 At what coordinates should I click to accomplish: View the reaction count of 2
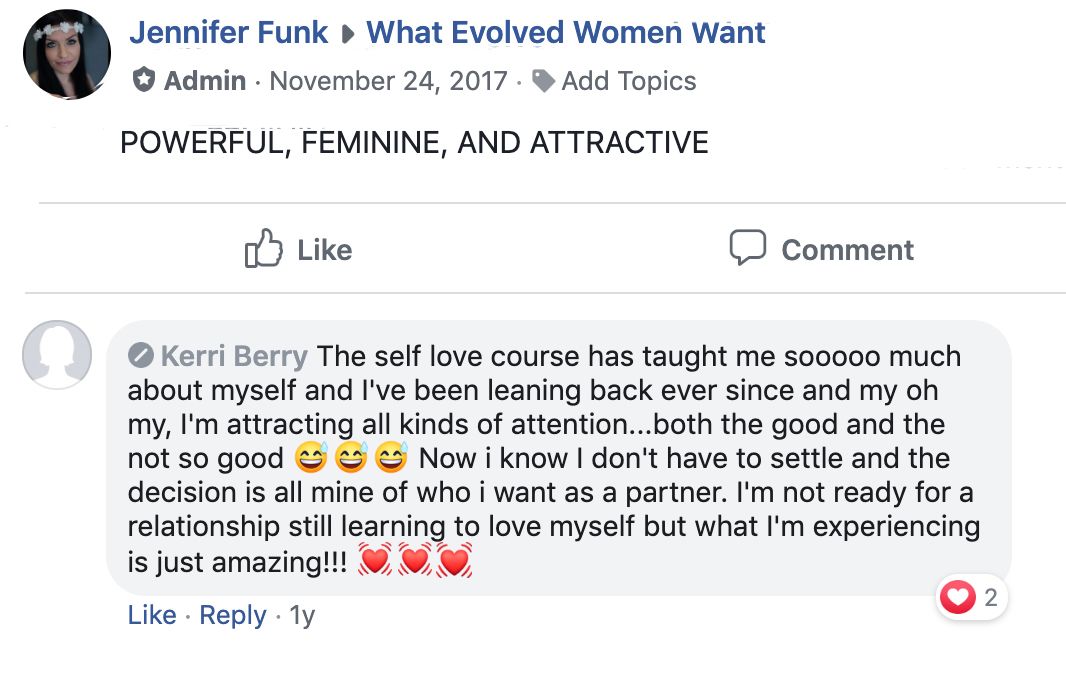tap(991, 598)
